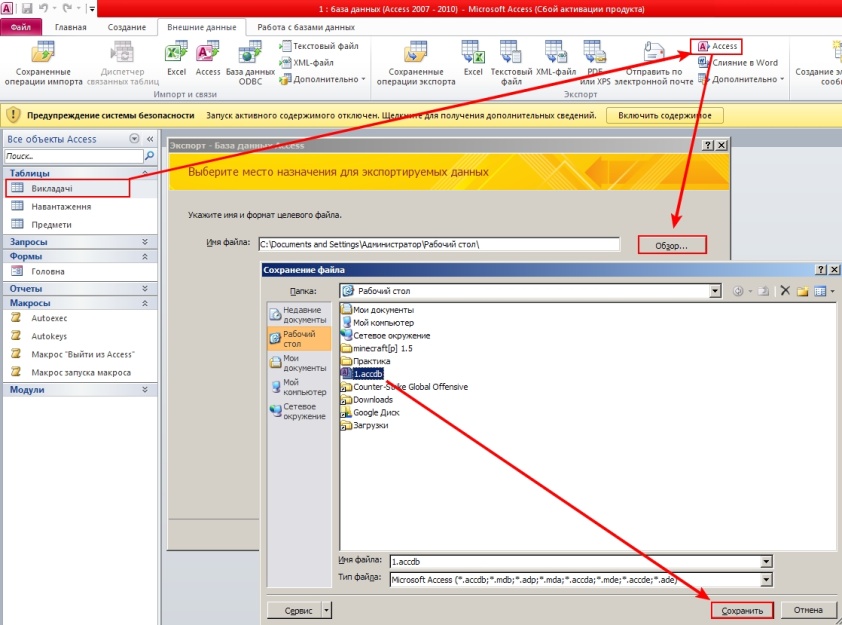Open Linked Table Manager (Диспетчер связанных таблиц)
842x625 pixels.
[x=122, y=63]
